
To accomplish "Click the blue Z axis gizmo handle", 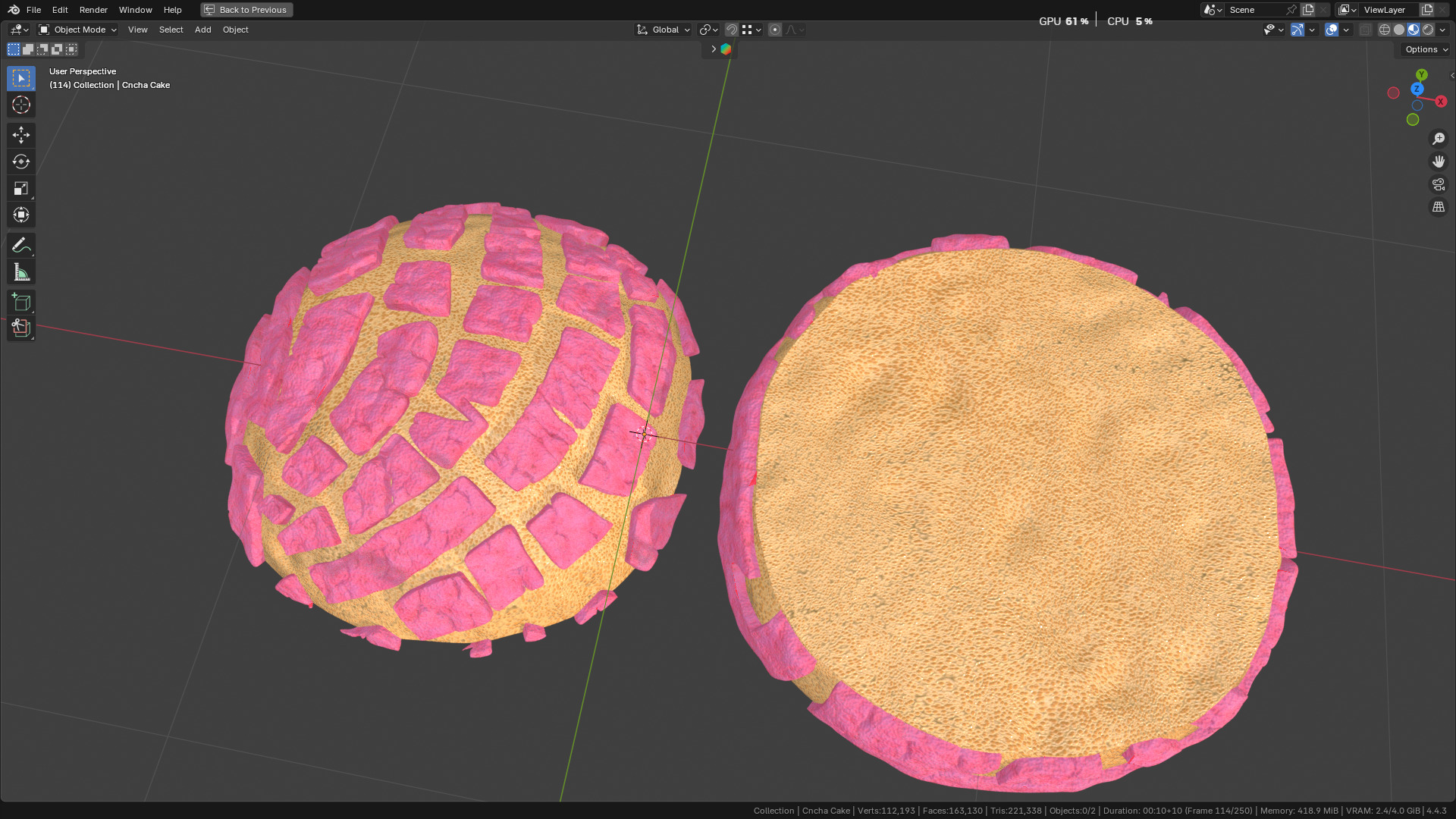I will (1417, 89).
